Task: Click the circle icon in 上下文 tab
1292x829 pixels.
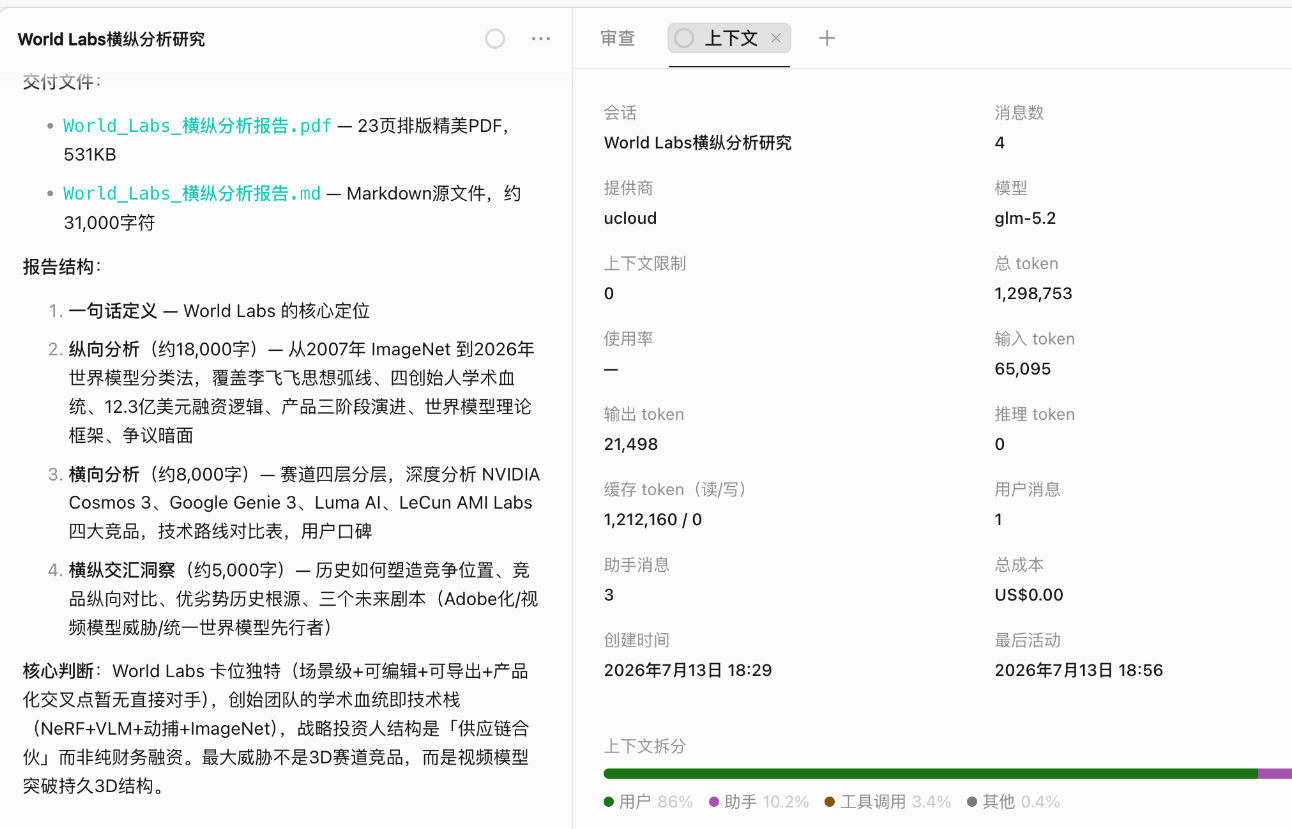Action: [x=684, y=38]
